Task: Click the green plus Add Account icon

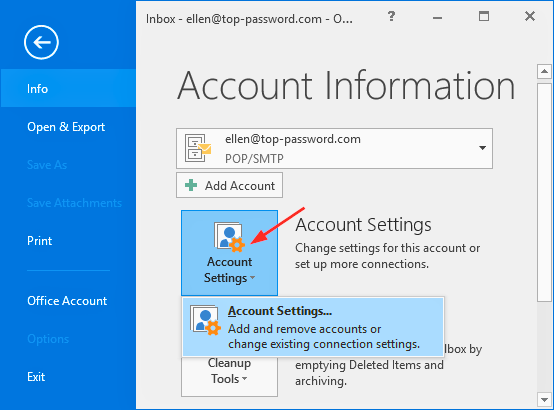Action: tap(191, 185)
